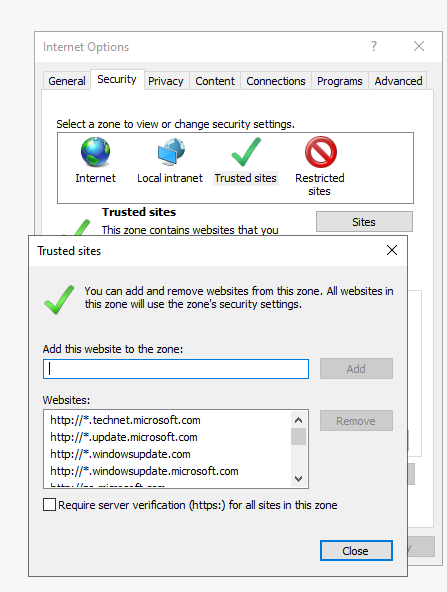Select http://*.technet.microsoft.com in the list
Image resolution: width=447 pixels, height=592 pixels.
point(125,420)
